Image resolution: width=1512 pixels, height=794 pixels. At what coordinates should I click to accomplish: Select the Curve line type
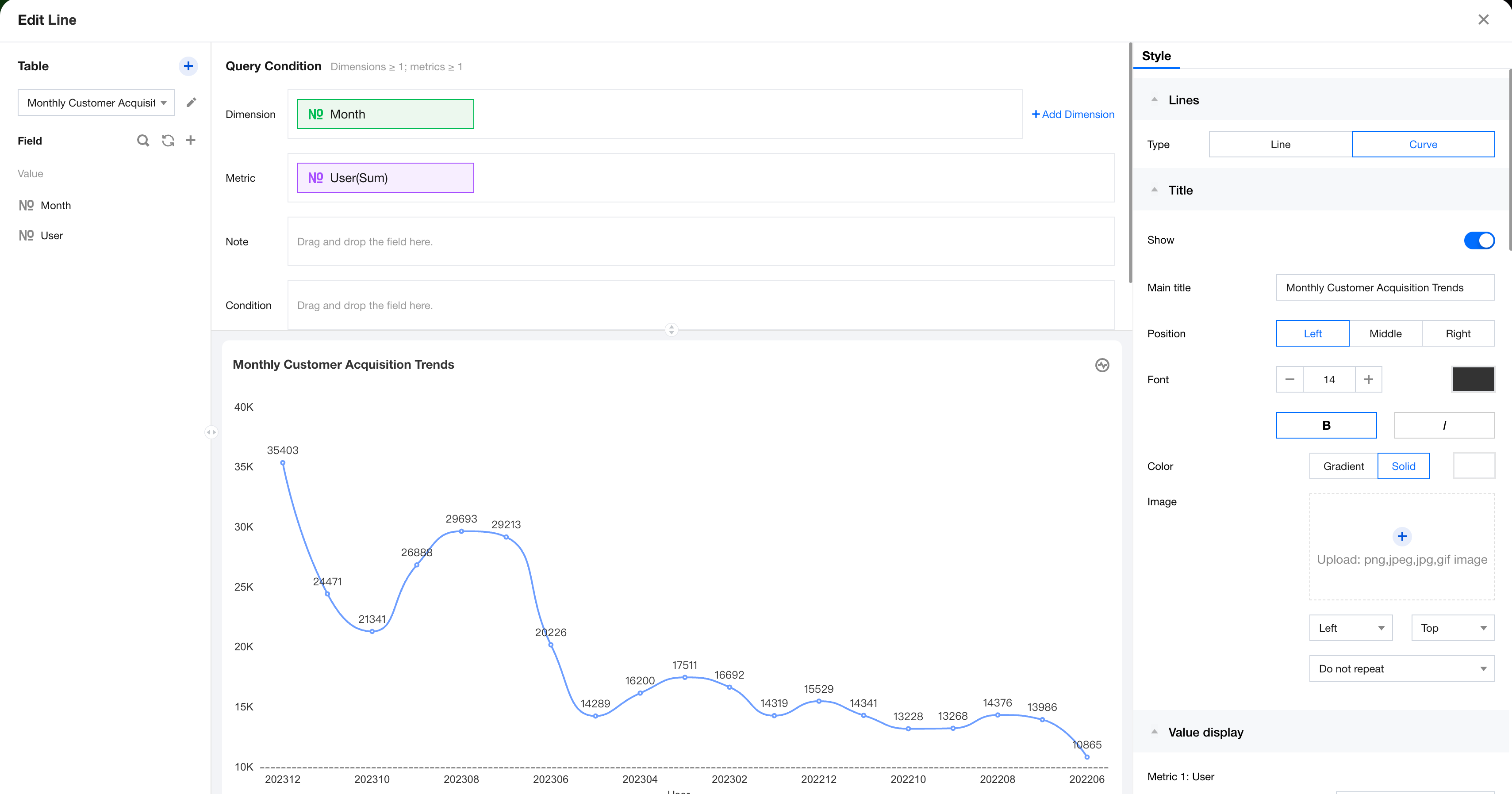[1423, 144]
